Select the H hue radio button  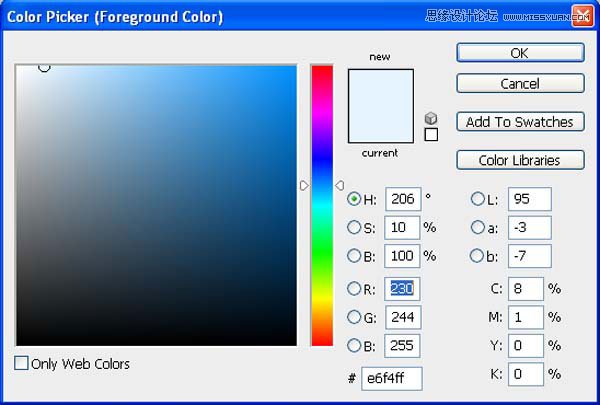point(354,199)
